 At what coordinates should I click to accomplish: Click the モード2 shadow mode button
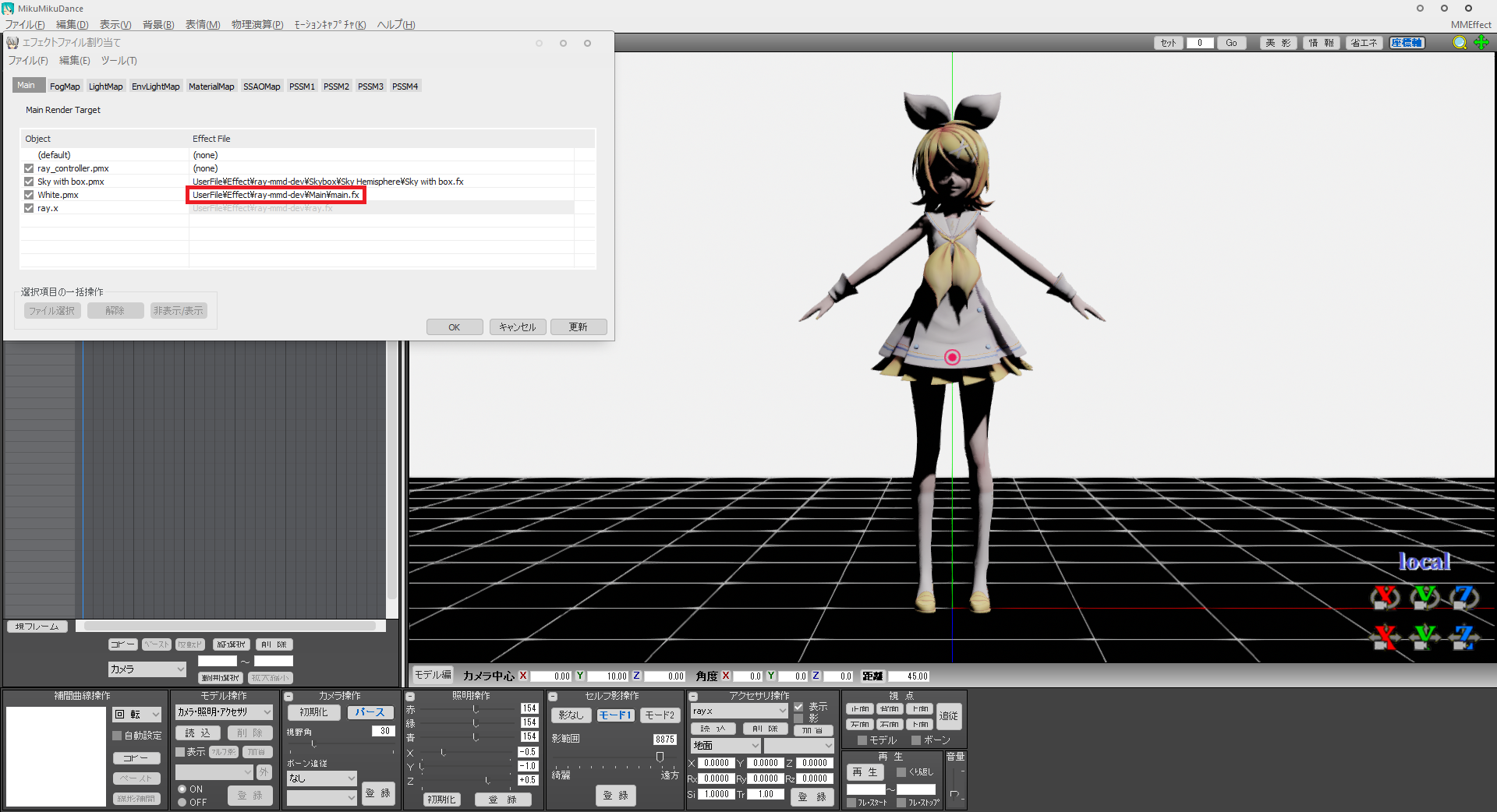click(660, 715)
